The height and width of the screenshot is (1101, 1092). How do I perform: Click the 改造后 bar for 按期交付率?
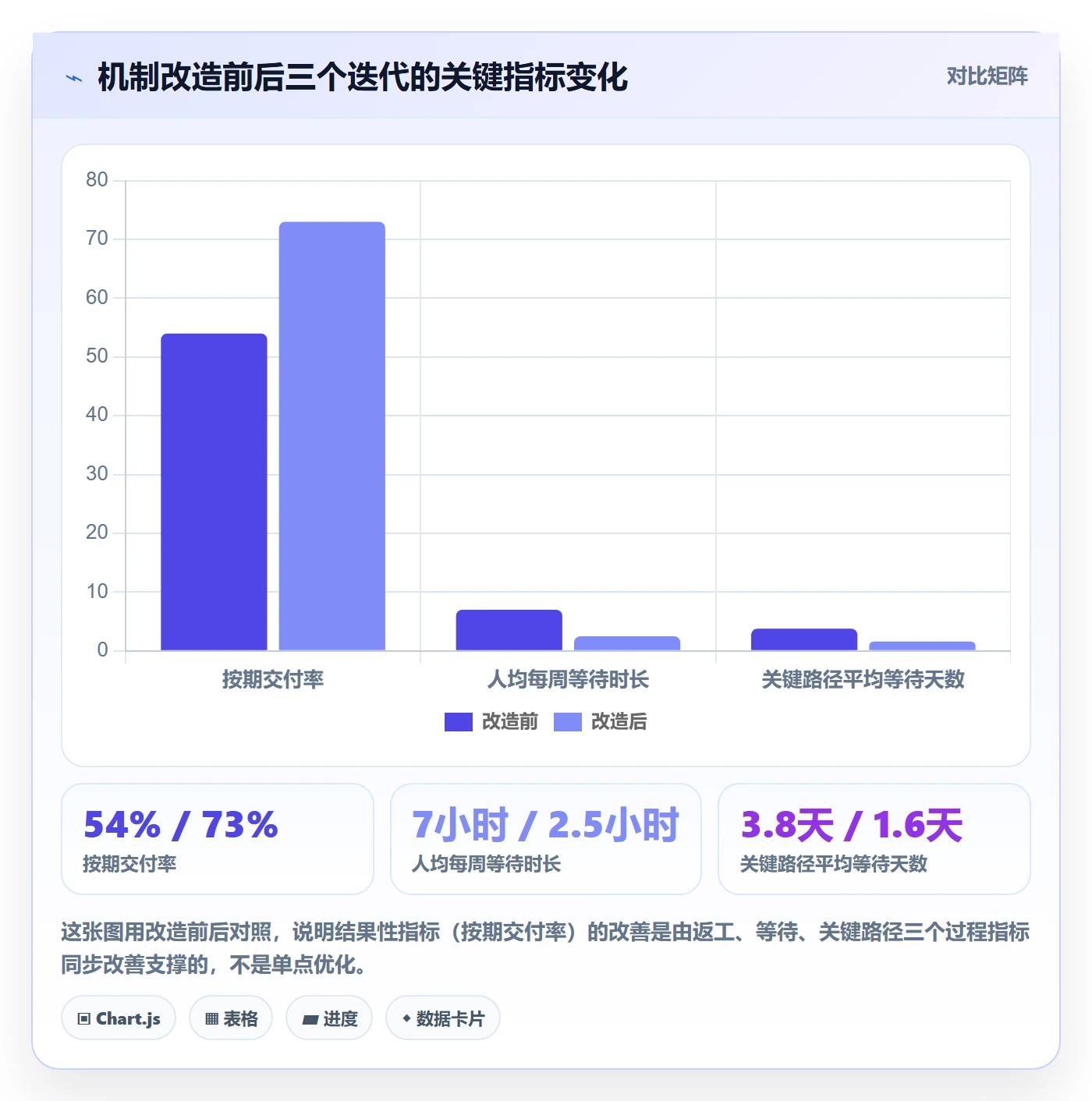332,436
